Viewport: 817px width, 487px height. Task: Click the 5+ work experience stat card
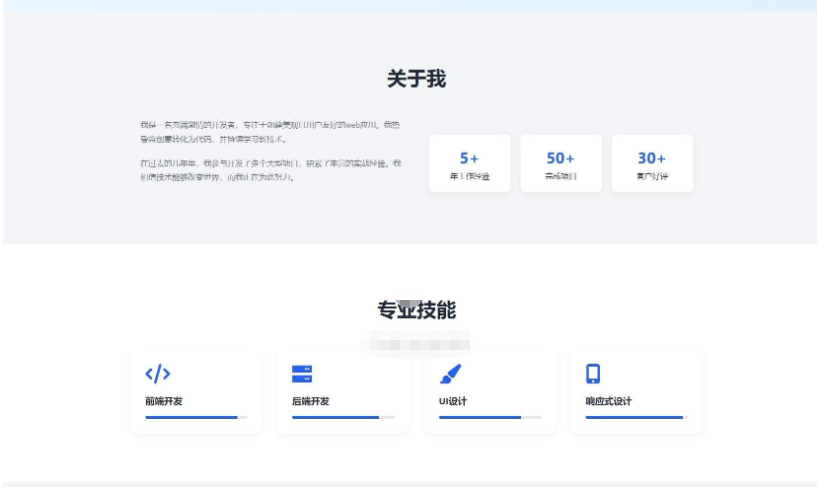click(469, 164)
